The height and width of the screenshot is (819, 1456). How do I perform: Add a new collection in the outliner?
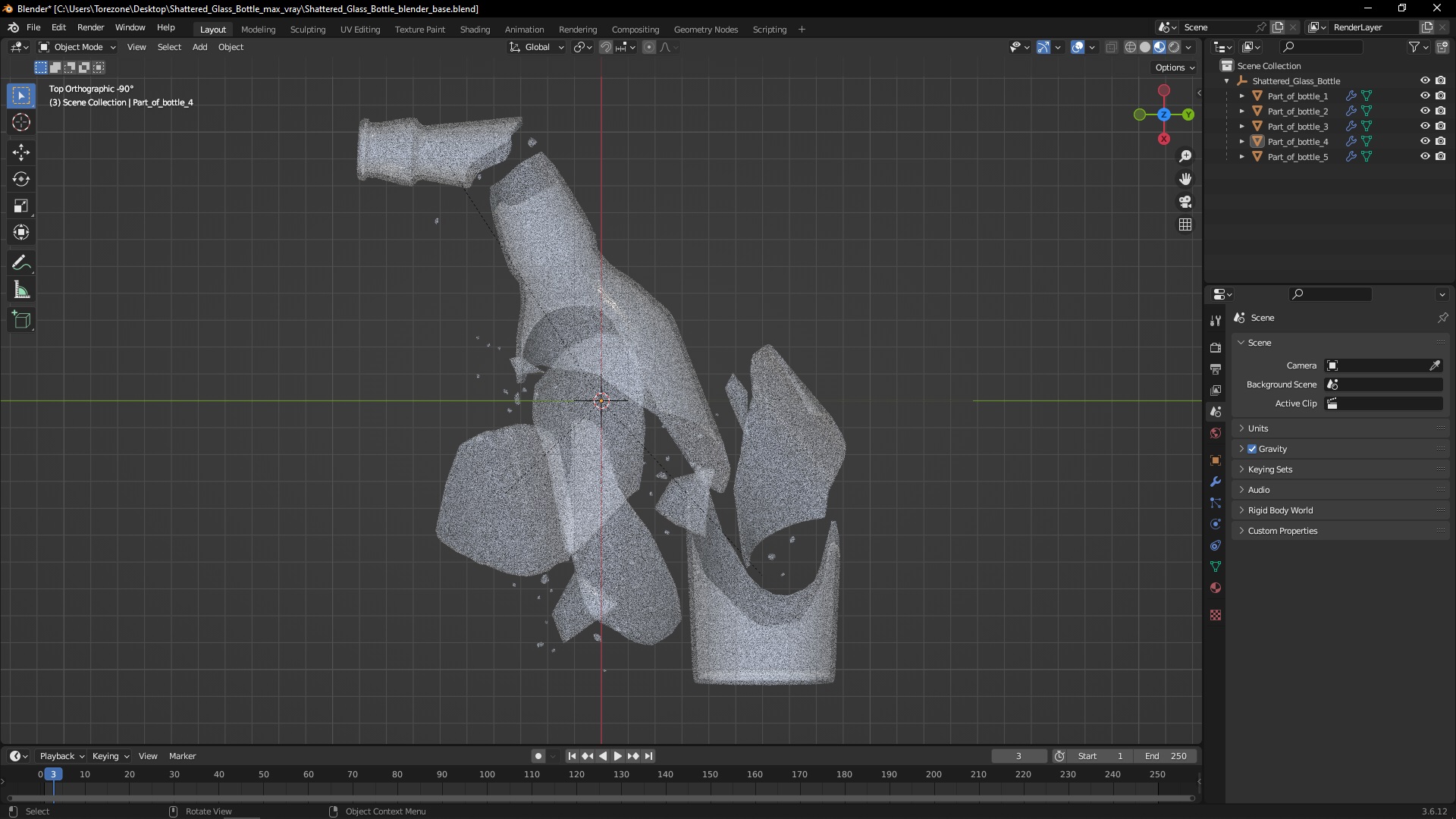1442,47
